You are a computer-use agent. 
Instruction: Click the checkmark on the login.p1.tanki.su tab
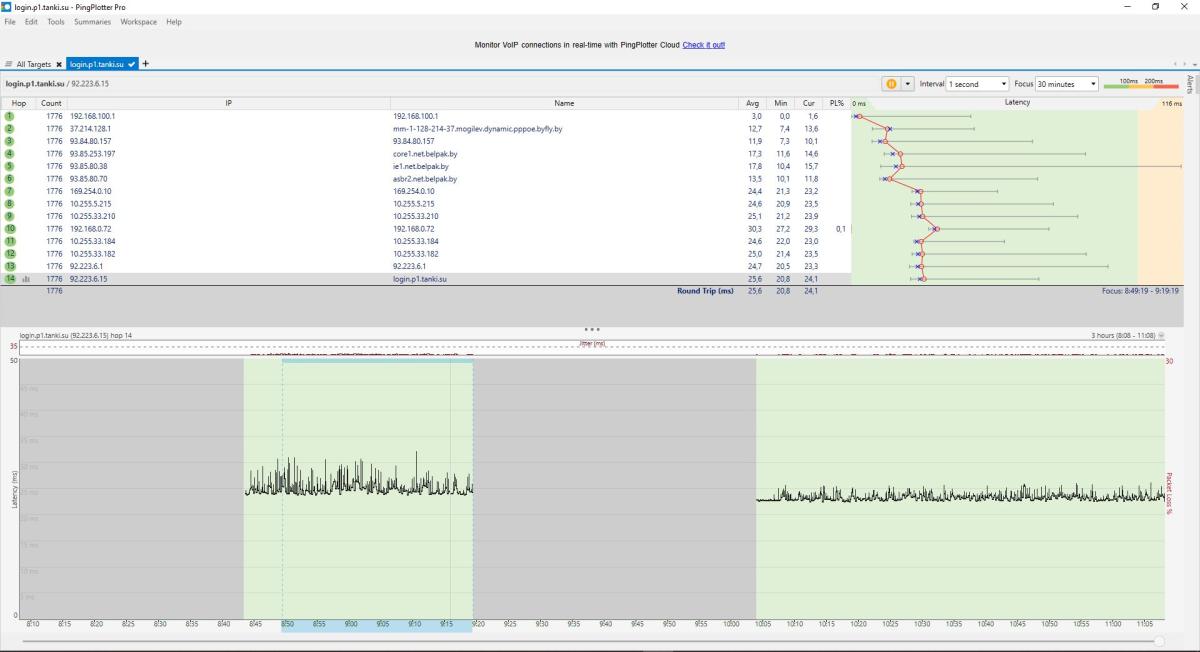click(132, 64)
